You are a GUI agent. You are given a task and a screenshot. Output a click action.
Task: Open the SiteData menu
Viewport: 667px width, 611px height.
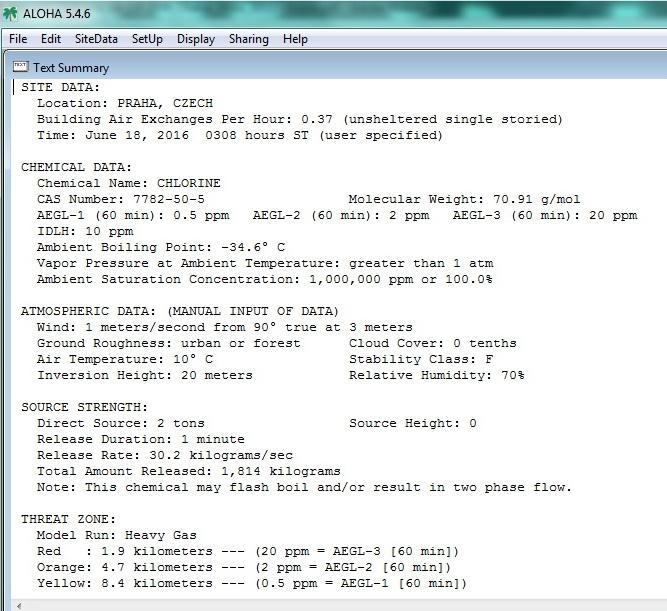(x=96, y=39)
